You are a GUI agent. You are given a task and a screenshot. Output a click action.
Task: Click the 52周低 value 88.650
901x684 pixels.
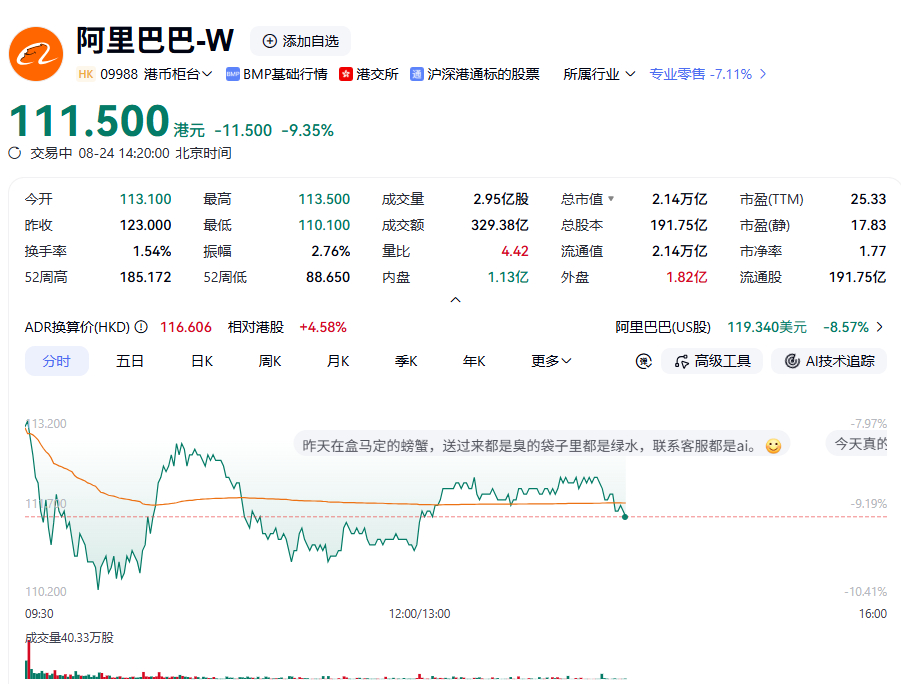[328, 277]
